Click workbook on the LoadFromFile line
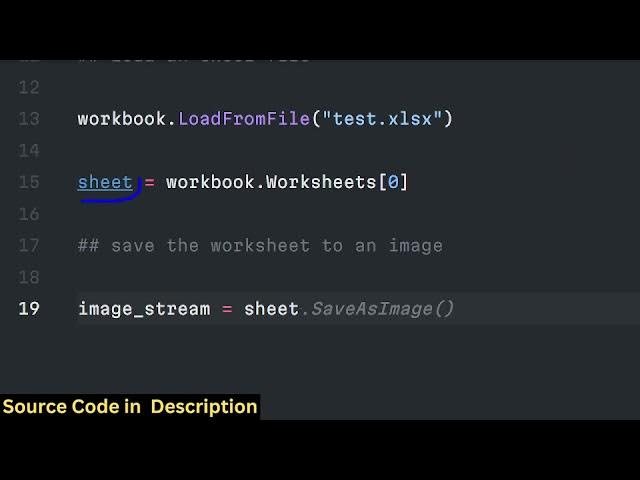 [x=121, y=119]
